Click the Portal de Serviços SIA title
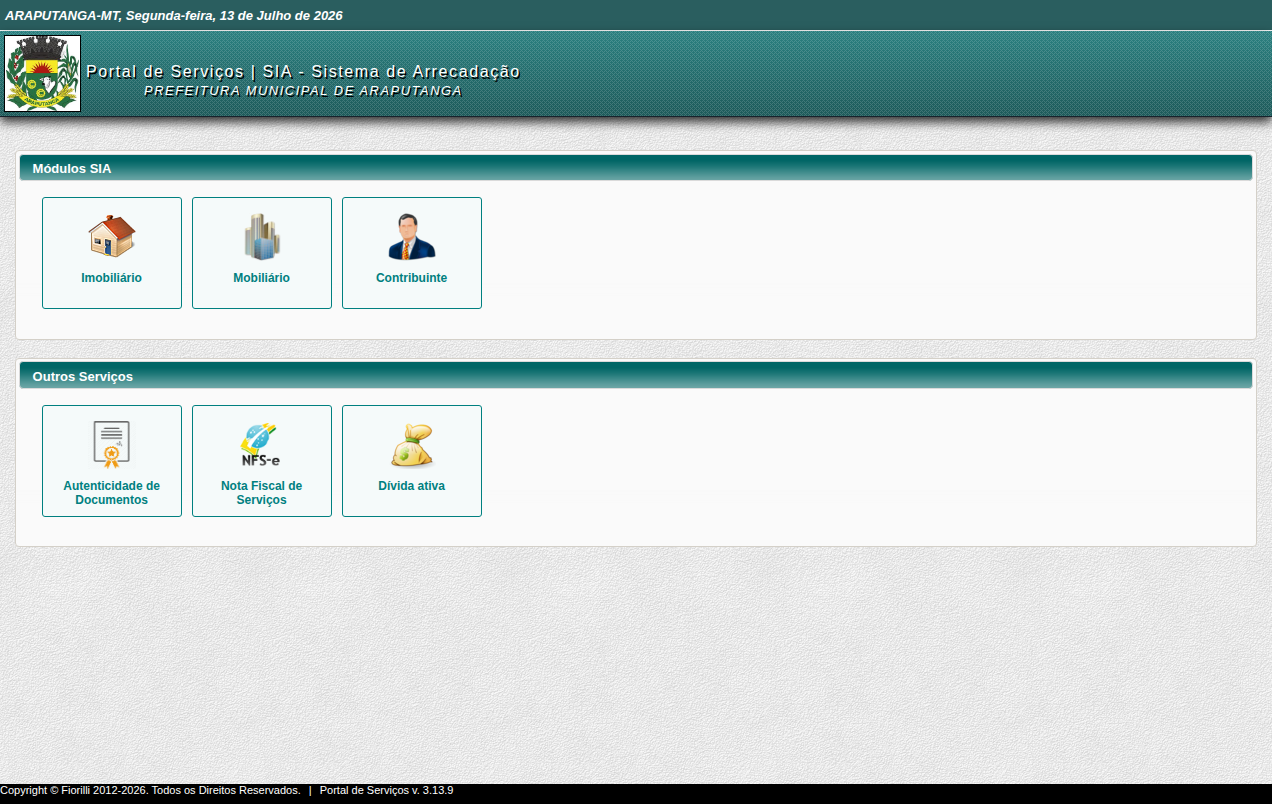 pyautogui.click(x=303, y=72)
